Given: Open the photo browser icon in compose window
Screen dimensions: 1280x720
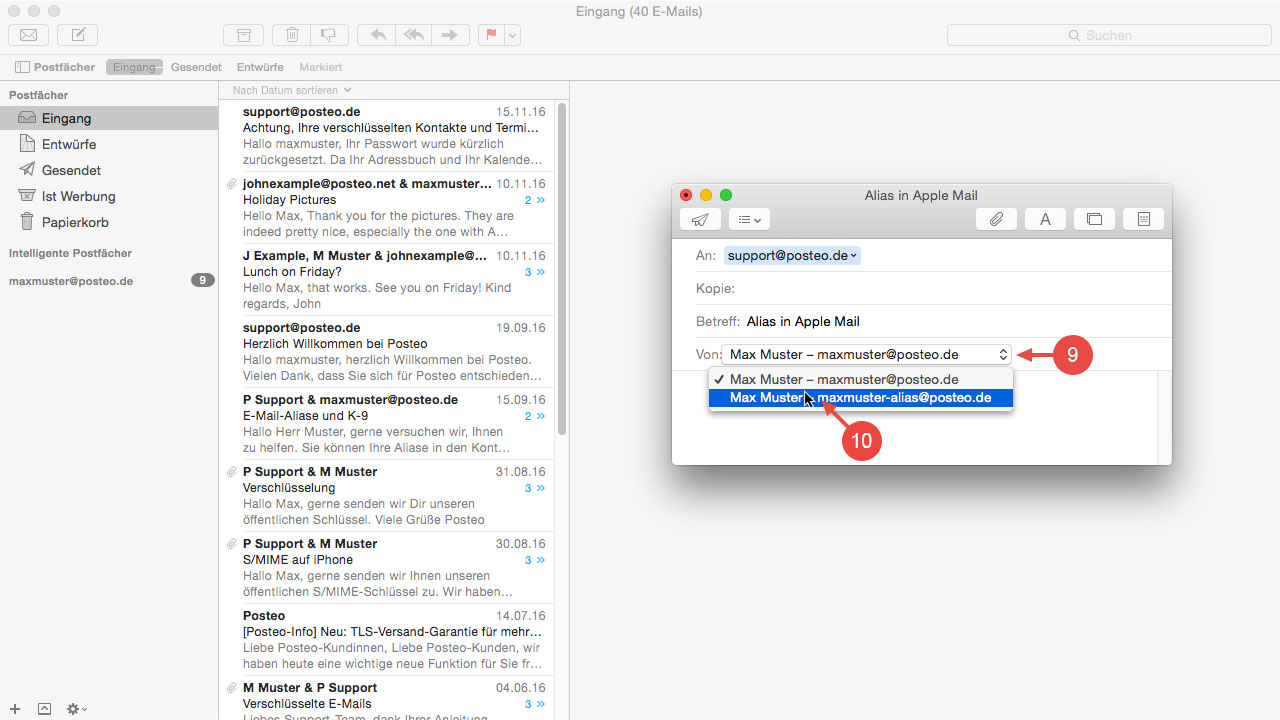Looking at the screenshot, I should 1094,219.
